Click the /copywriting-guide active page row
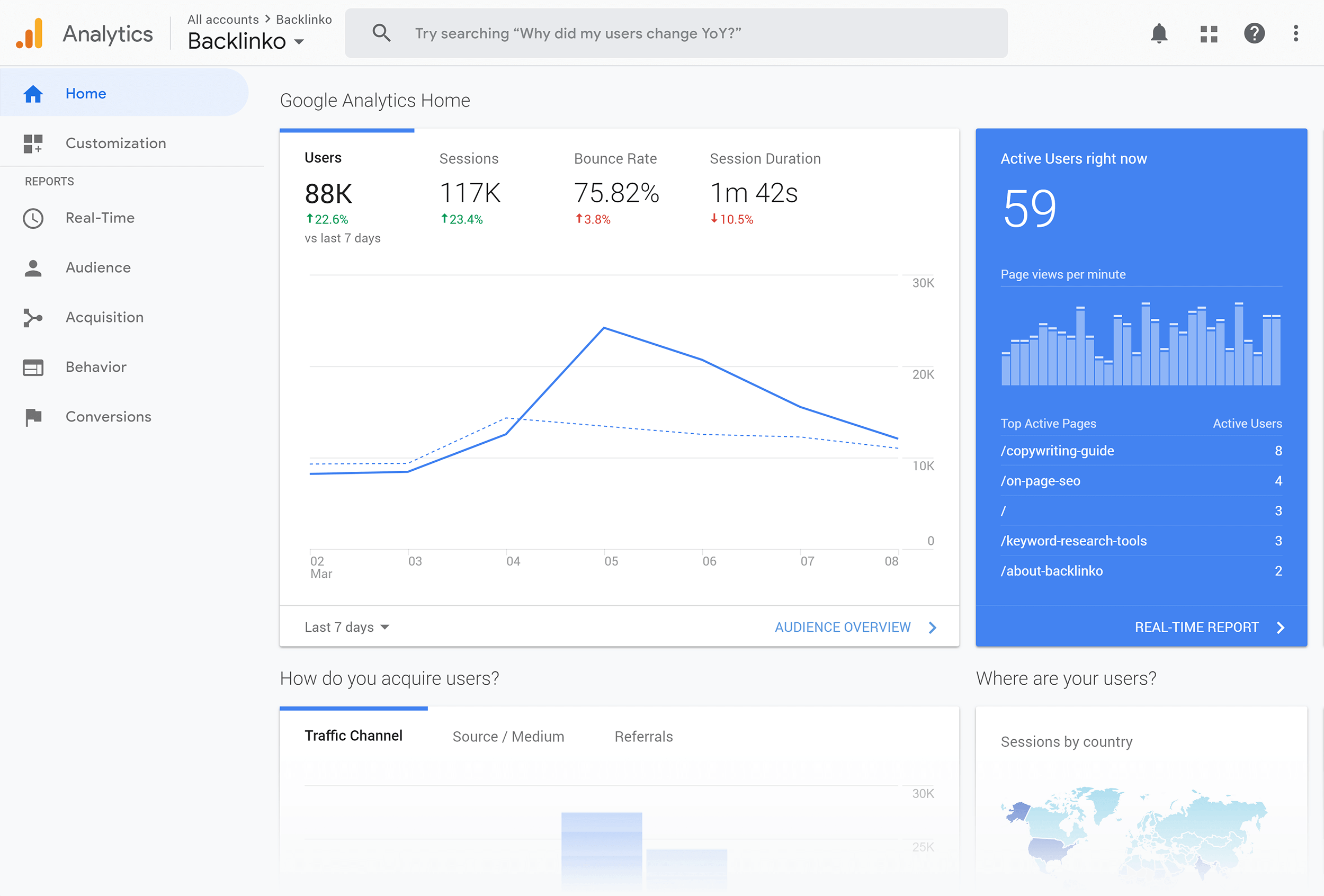 (x=1141, y=451)
